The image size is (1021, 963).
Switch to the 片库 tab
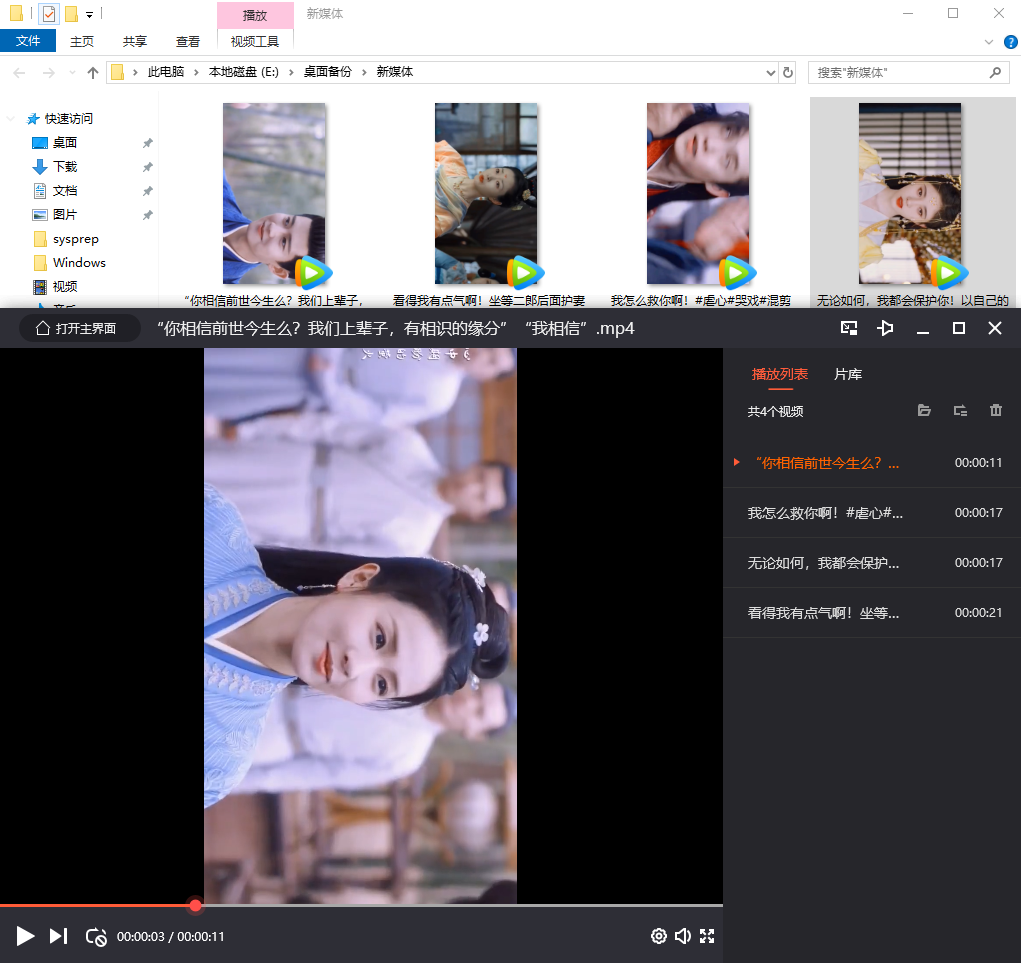(848, 374)
